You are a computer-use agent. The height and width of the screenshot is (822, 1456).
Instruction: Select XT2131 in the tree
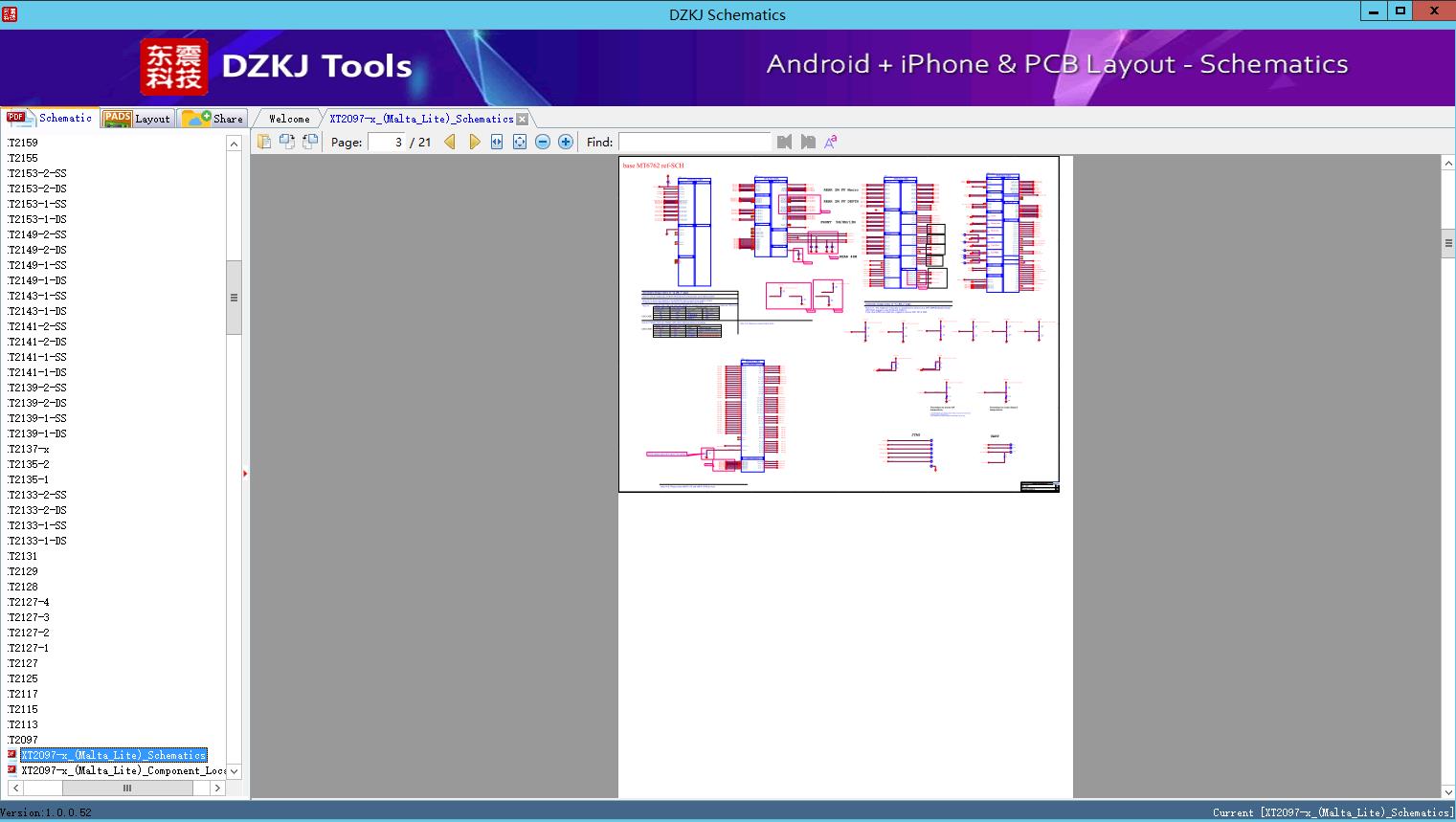23,556
